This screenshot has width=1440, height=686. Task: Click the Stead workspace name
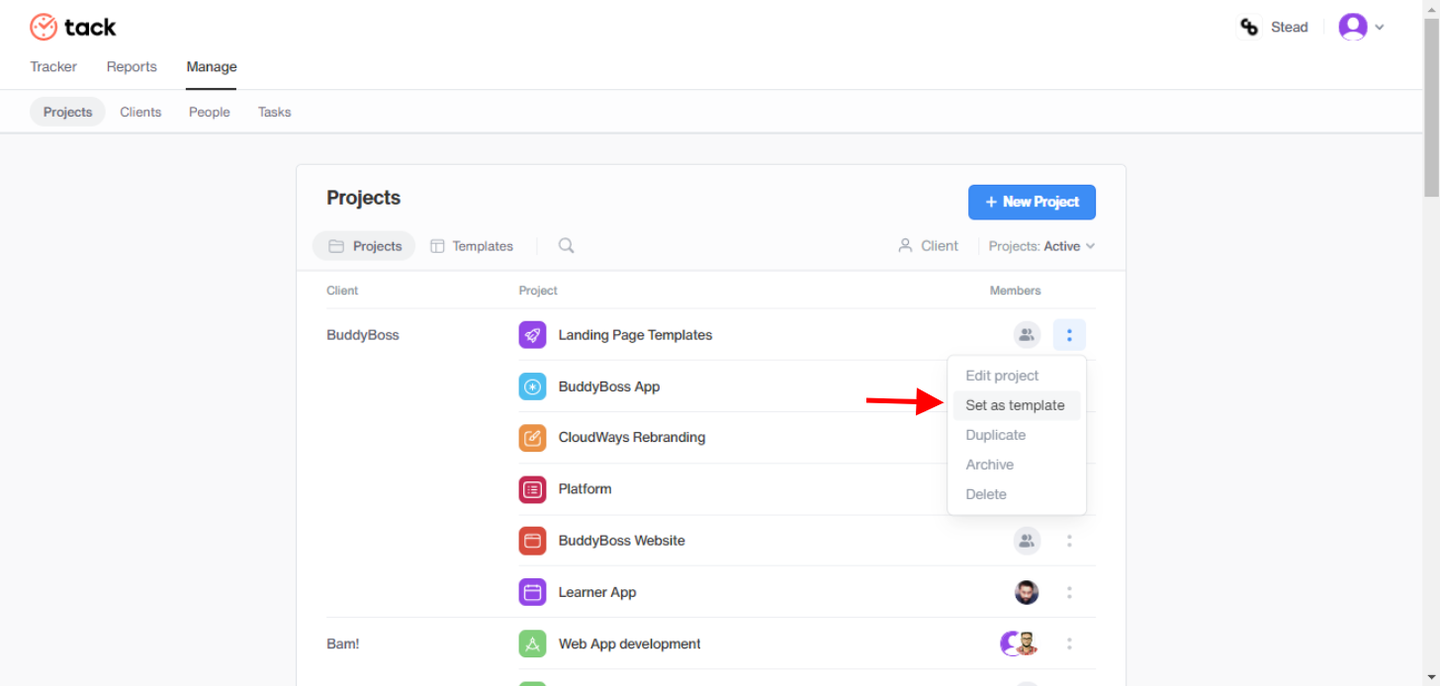(1289, 27)
